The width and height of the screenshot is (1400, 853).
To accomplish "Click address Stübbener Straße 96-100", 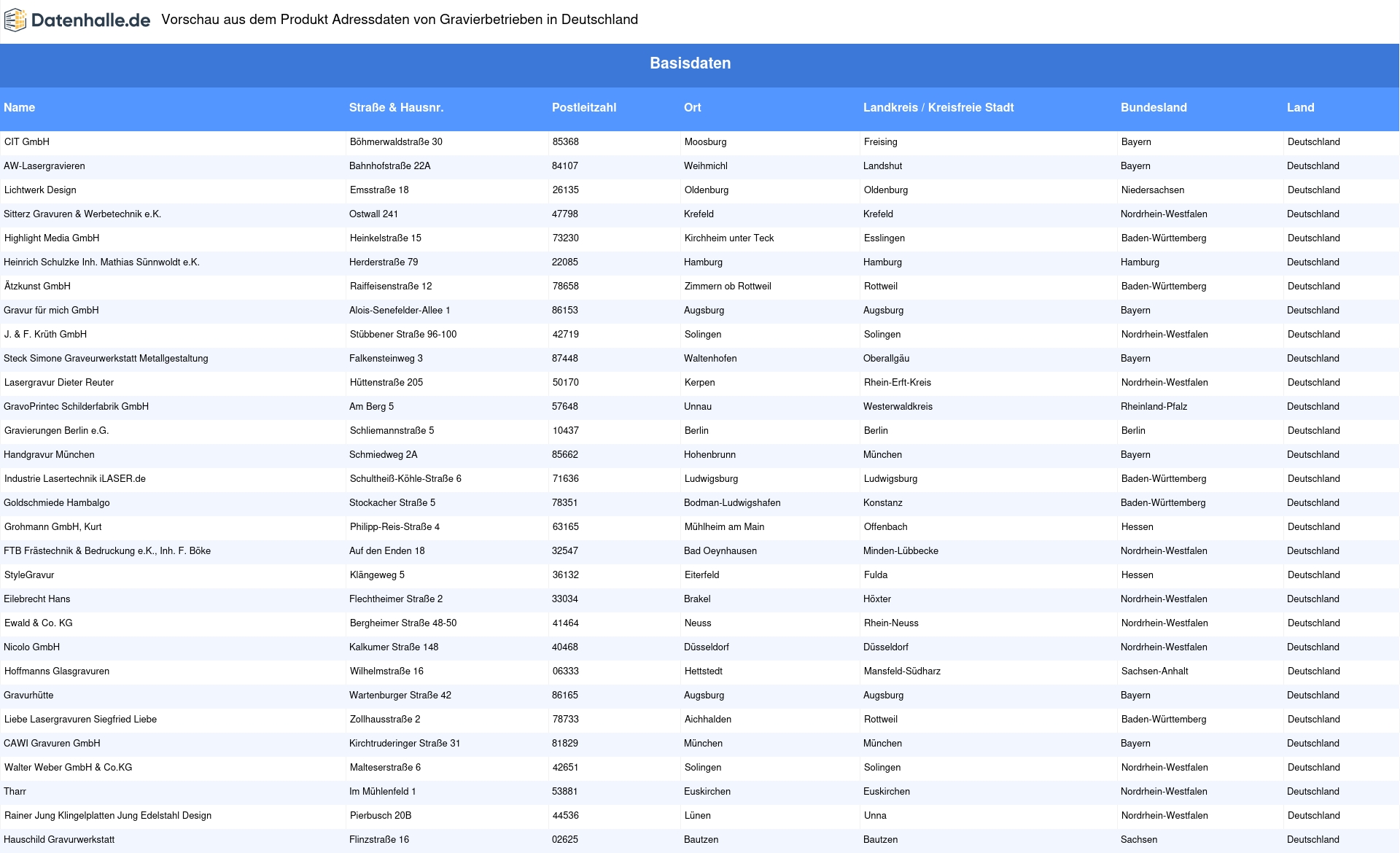I will [x=403, y=334].
